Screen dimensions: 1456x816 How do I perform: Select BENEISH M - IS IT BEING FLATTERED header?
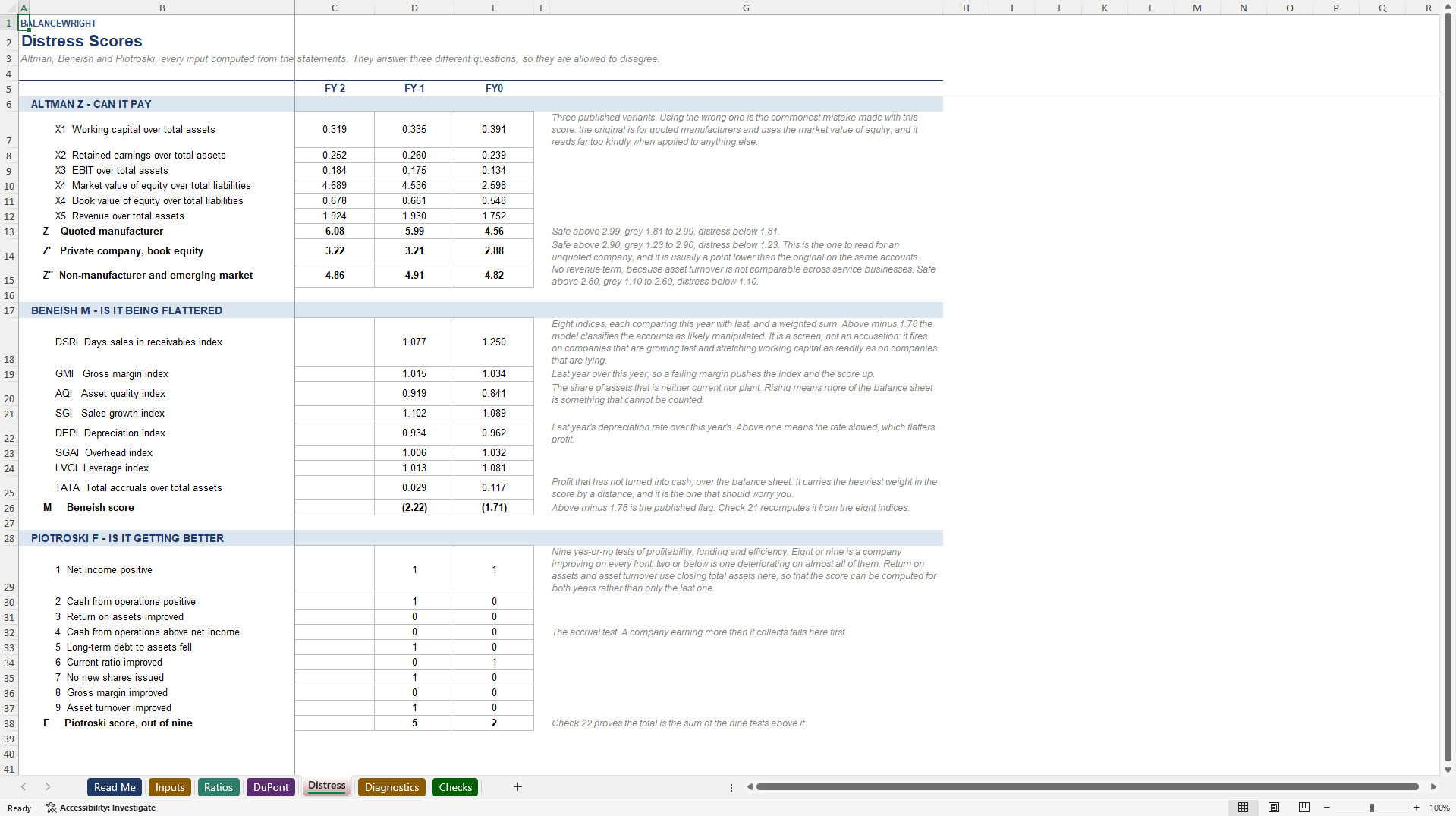127,310
